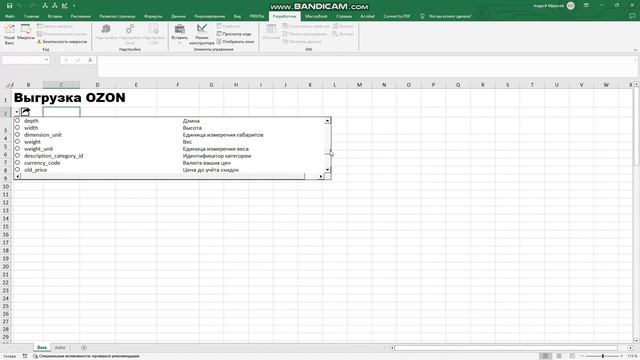Customize quick access toolbar dropdown
The image size is (640, 360).
click(x=74, y=6)
